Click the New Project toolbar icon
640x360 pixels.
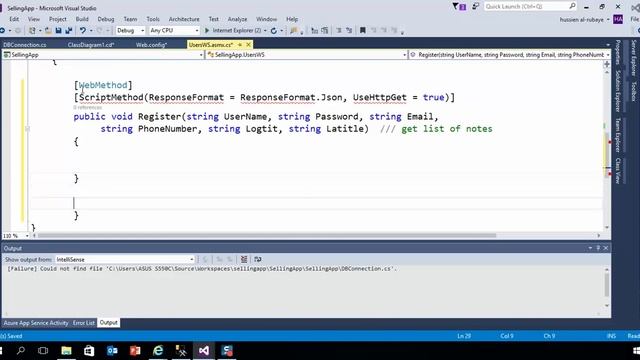[x=32, y=31]
